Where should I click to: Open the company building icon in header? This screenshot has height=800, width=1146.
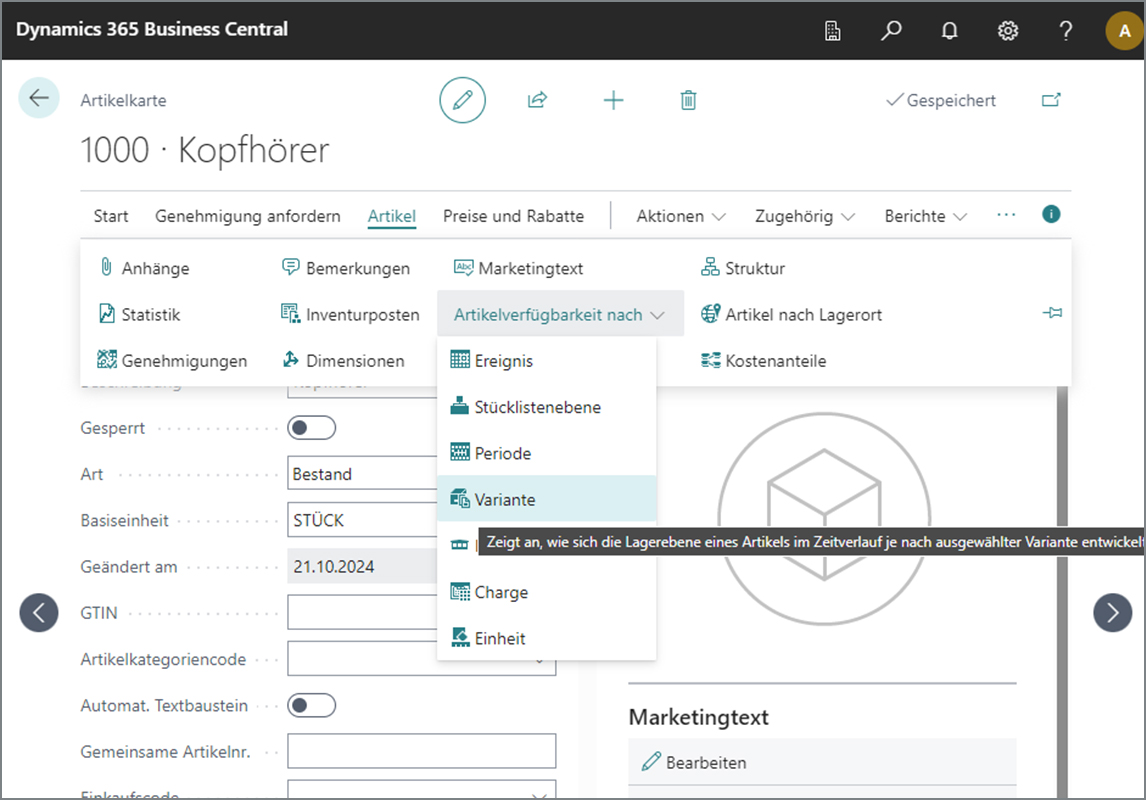click(832, 31)
